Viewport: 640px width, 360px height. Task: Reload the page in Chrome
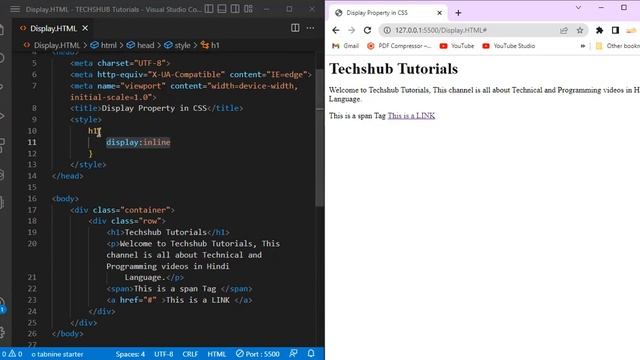point(367,30)
